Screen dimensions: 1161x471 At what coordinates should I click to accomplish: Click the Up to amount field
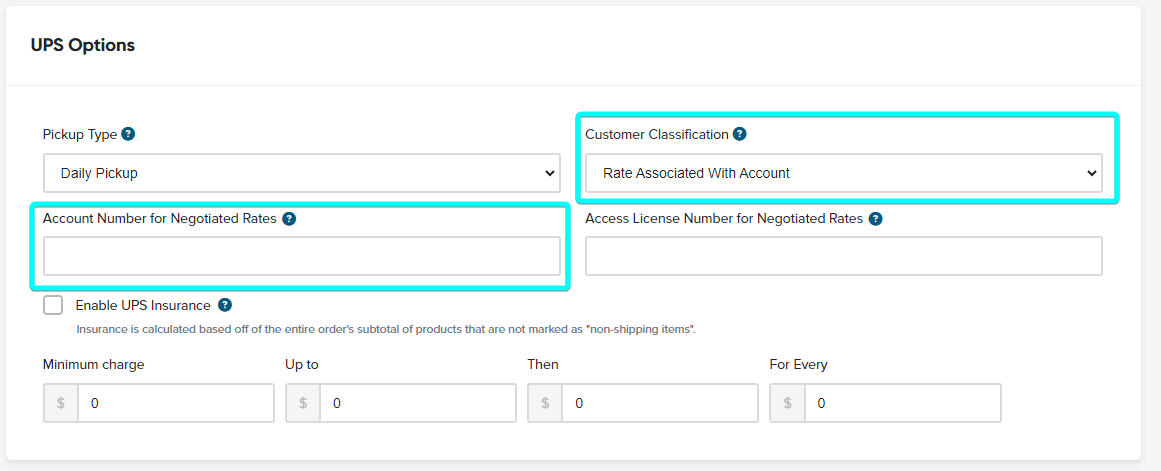tap(418, 403)
